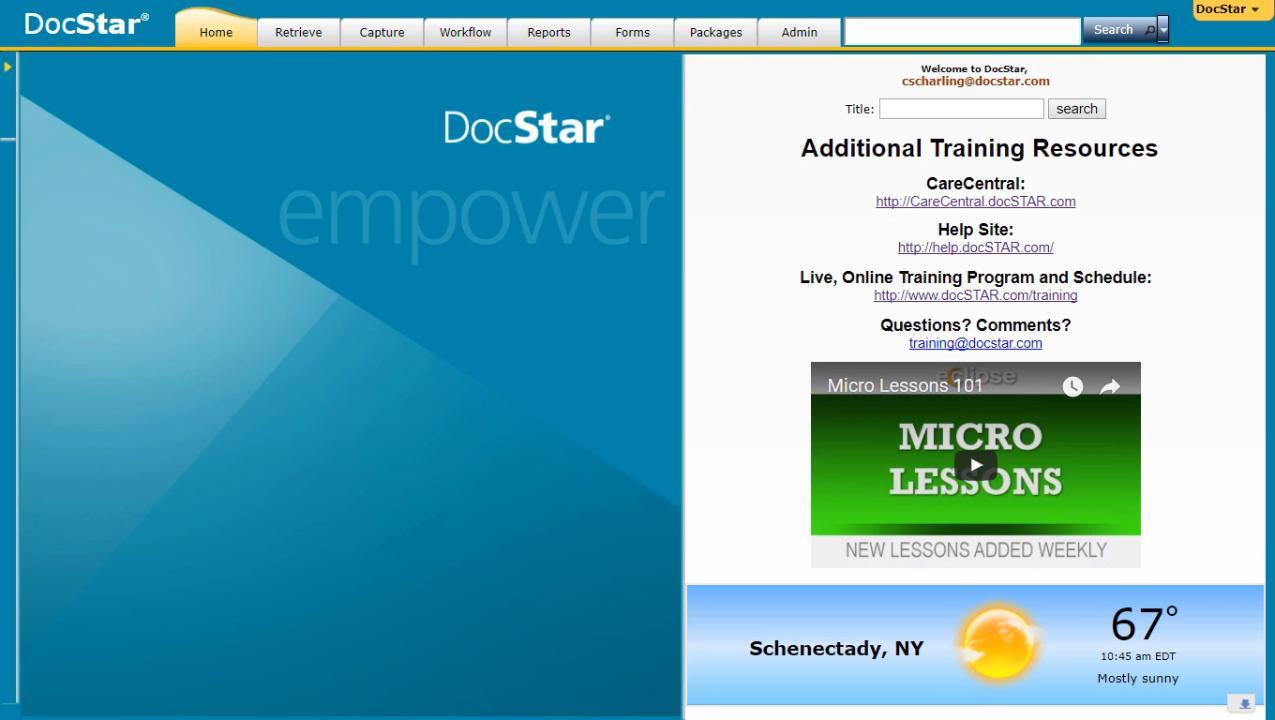Click the Micro Lessons 101 video title
Viewport: 1275px width, 720px height.
coord(905,386)
